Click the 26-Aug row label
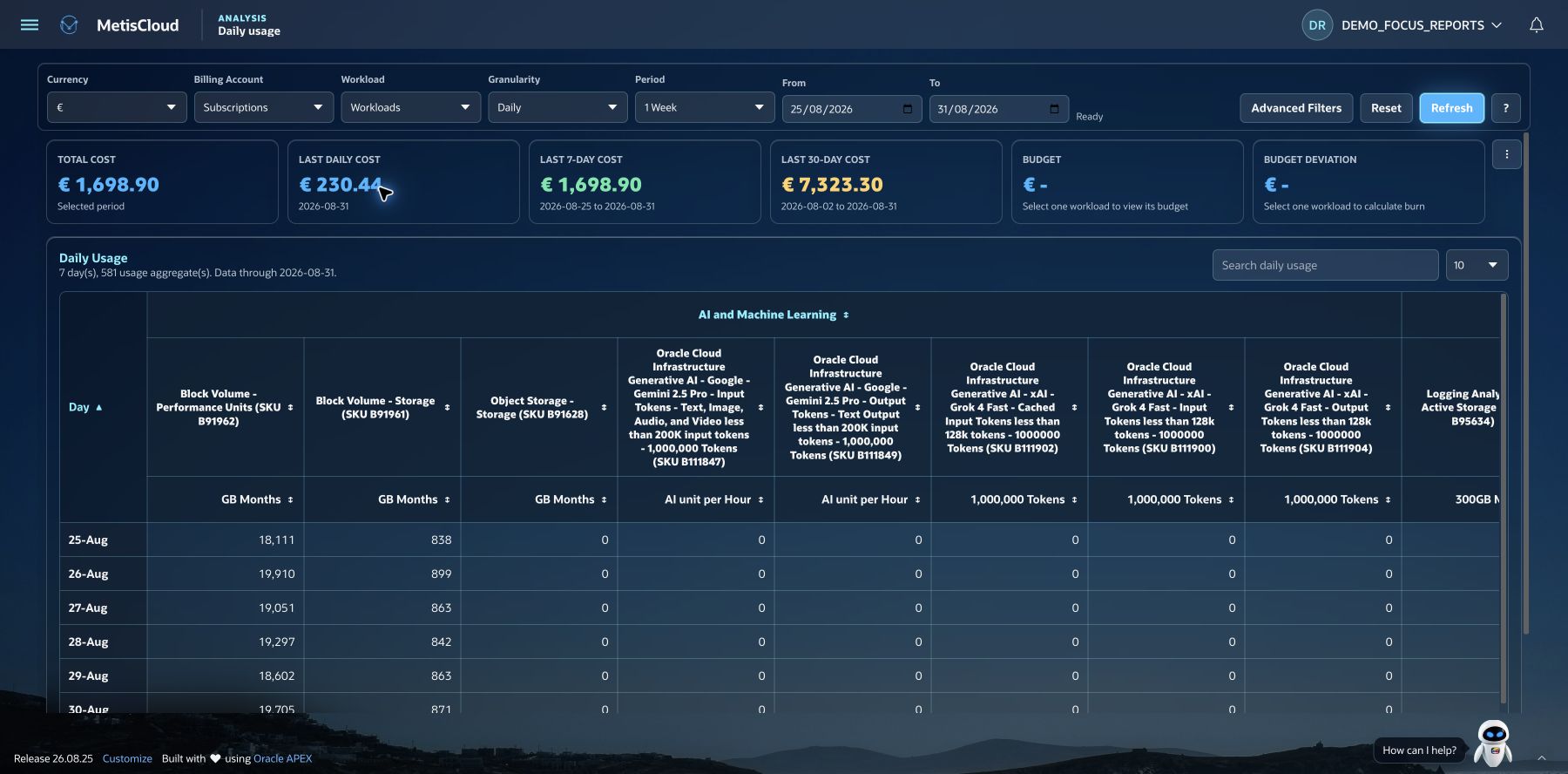This screenshot has height=774, width=1568. (88, 574)
